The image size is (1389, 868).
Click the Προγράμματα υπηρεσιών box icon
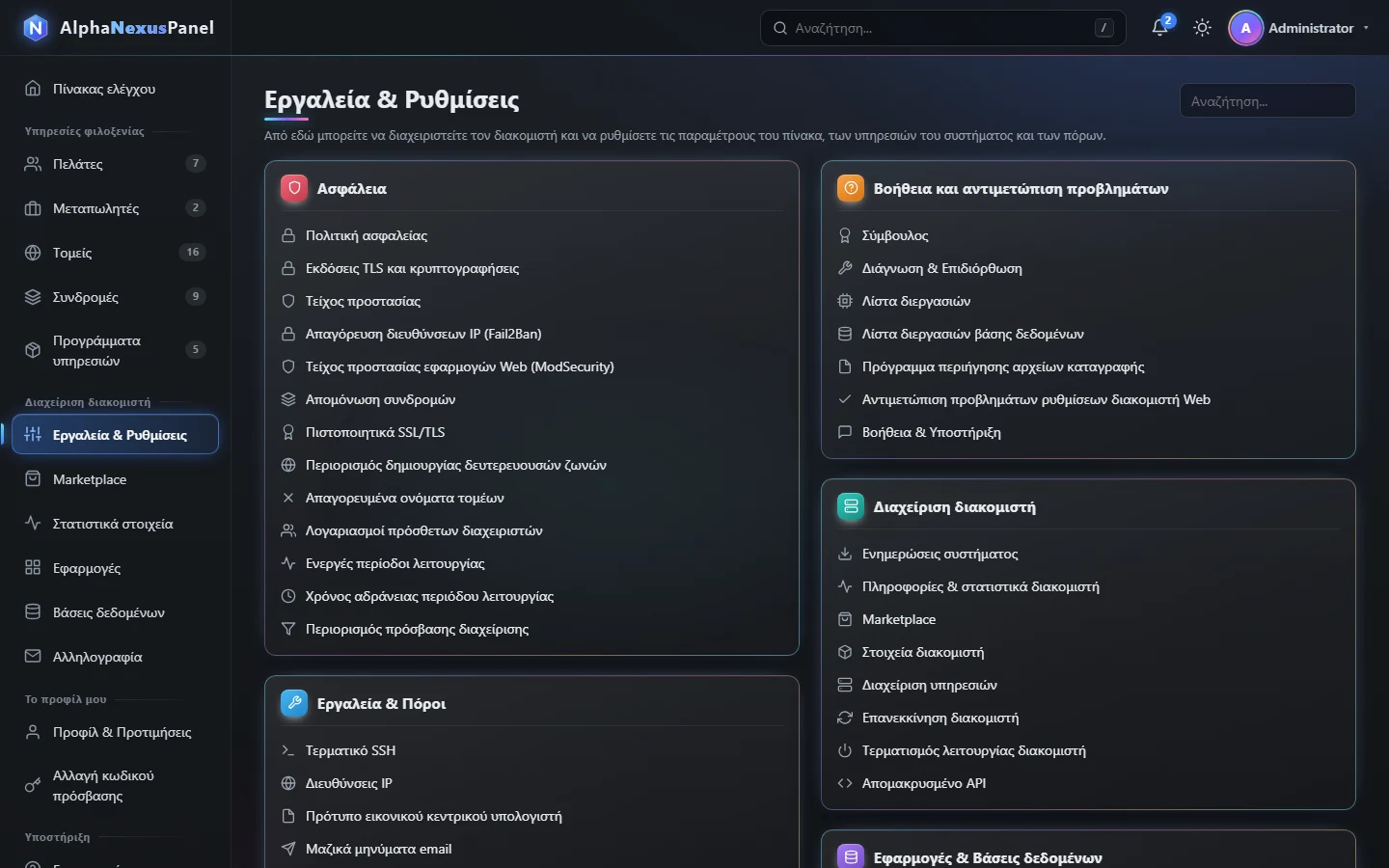tap(33, 350)
